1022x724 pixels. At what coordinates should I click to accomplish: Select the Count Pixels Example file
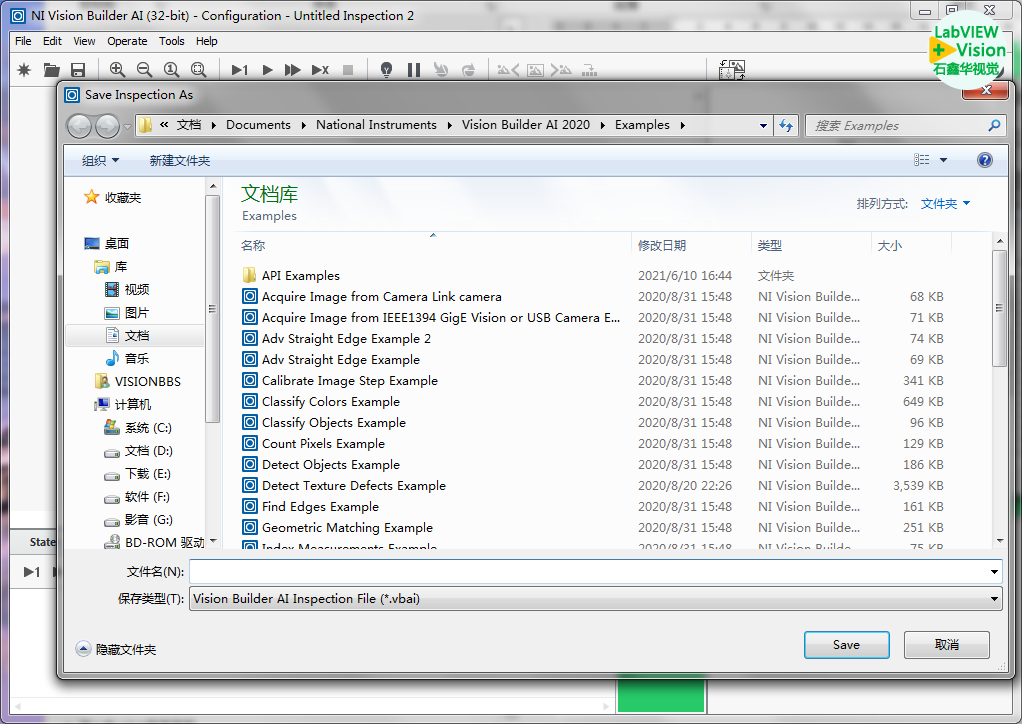pyautogui.click(x=323, y=444)
